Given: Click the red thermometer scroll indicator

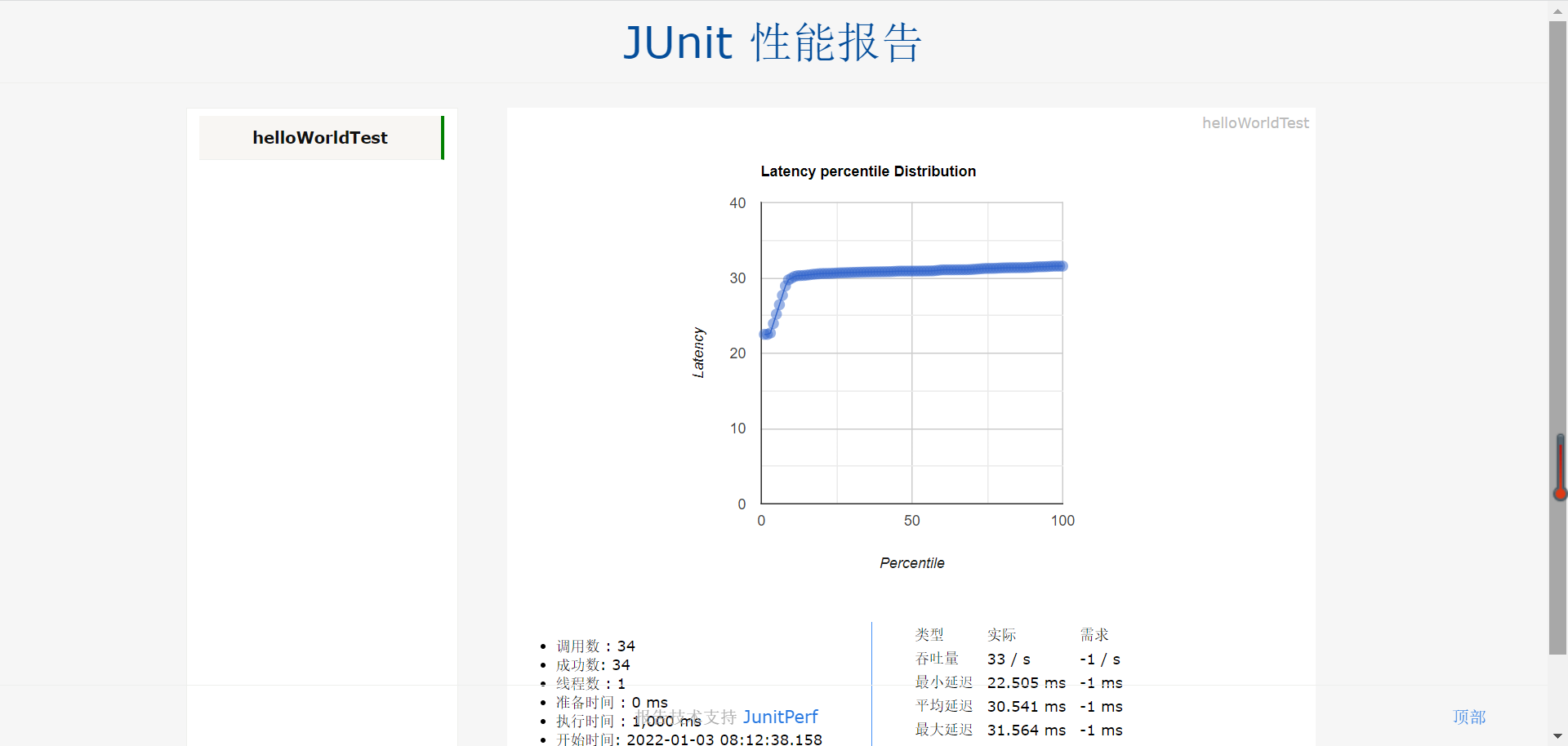Looking at the screenshot, I should click(x=1560, y=467).
